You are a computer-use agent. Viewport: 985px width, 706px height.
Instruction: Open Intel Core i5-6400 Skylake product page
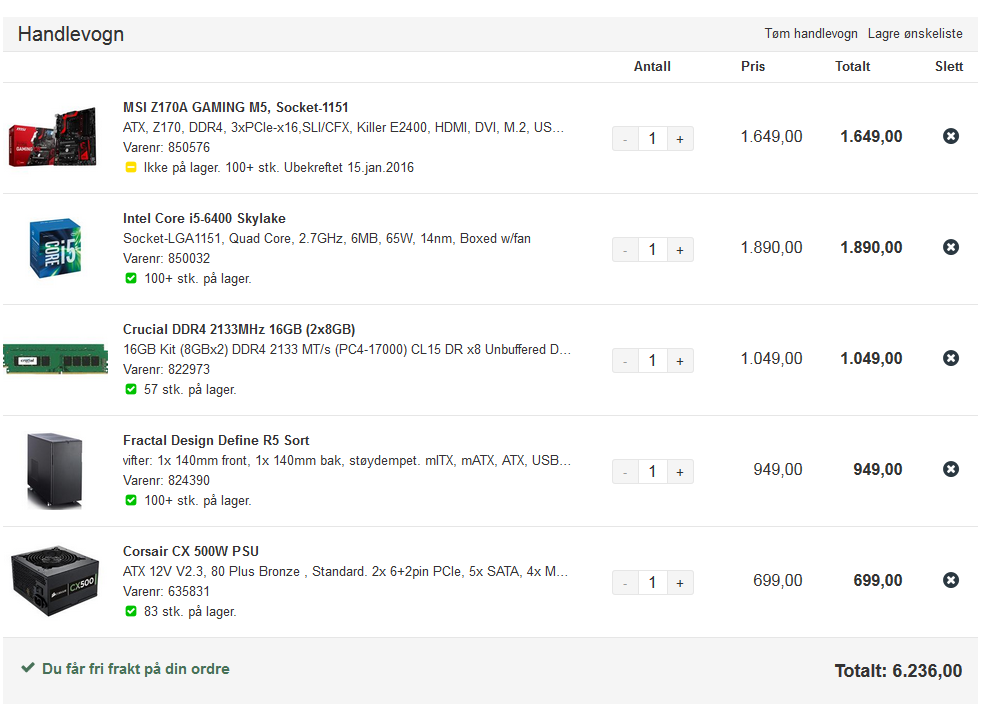coord(204,219)
